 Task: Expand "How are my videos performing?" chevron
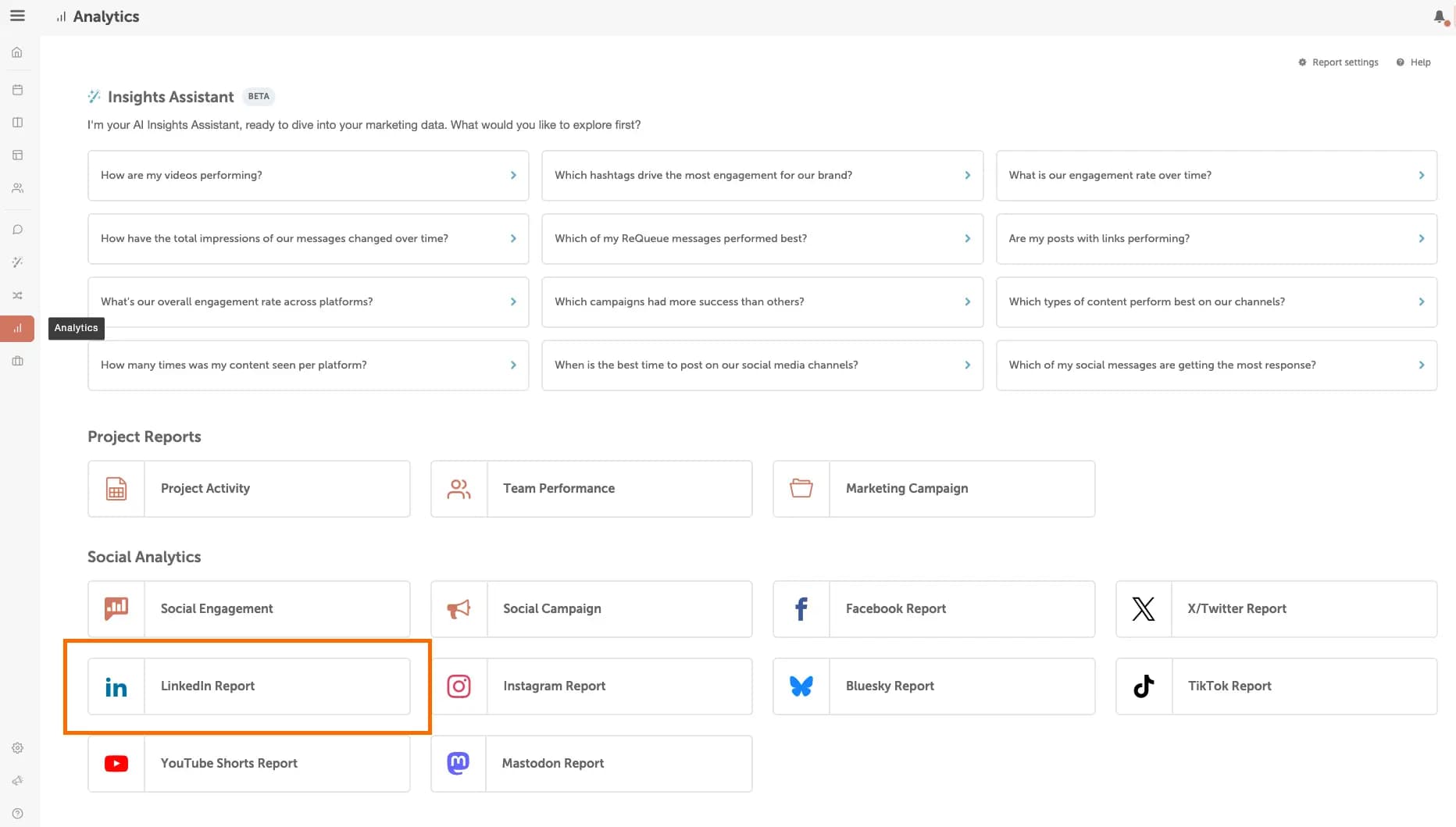click(513, 176)
